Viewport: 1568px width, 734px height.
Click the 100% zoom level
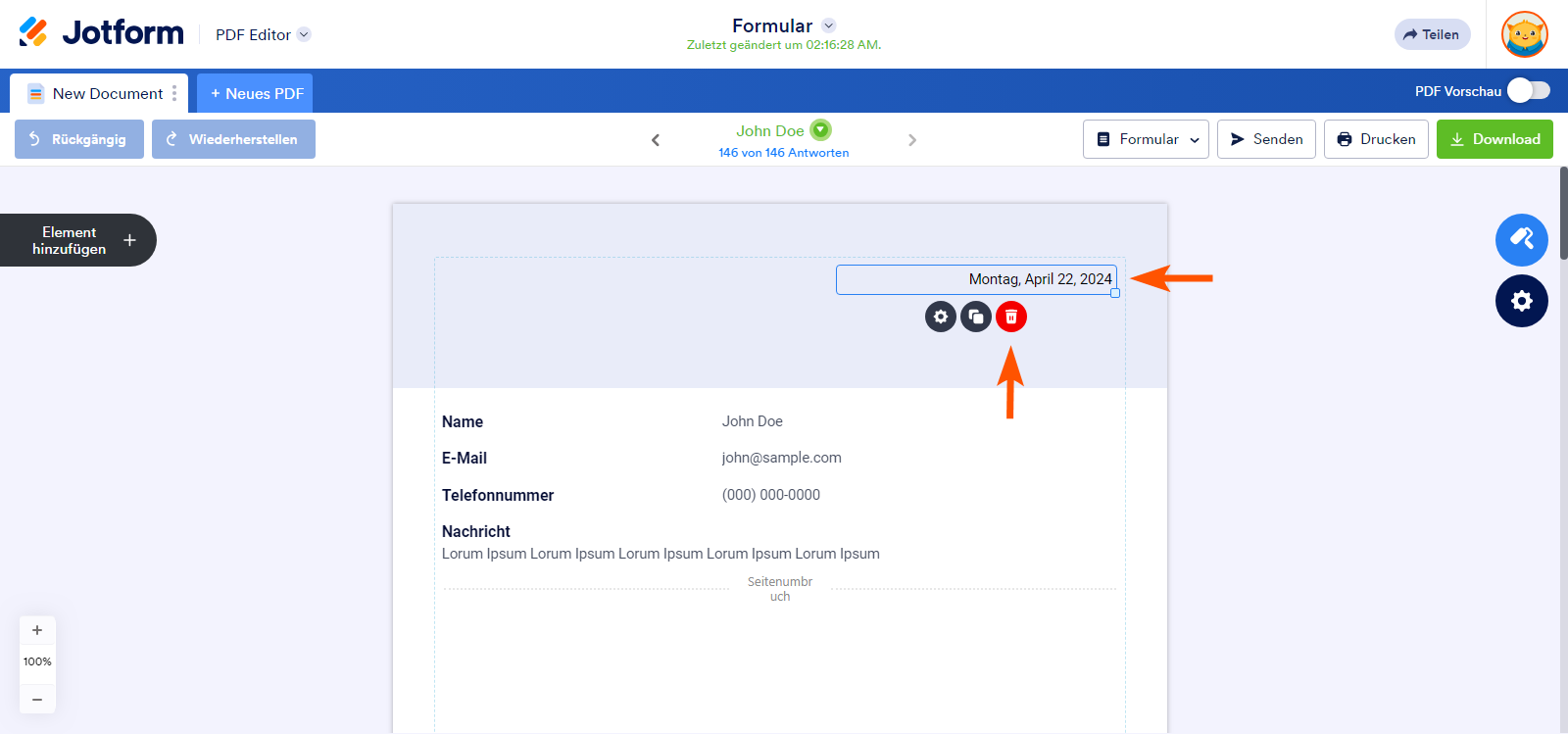tap(37, 661)
